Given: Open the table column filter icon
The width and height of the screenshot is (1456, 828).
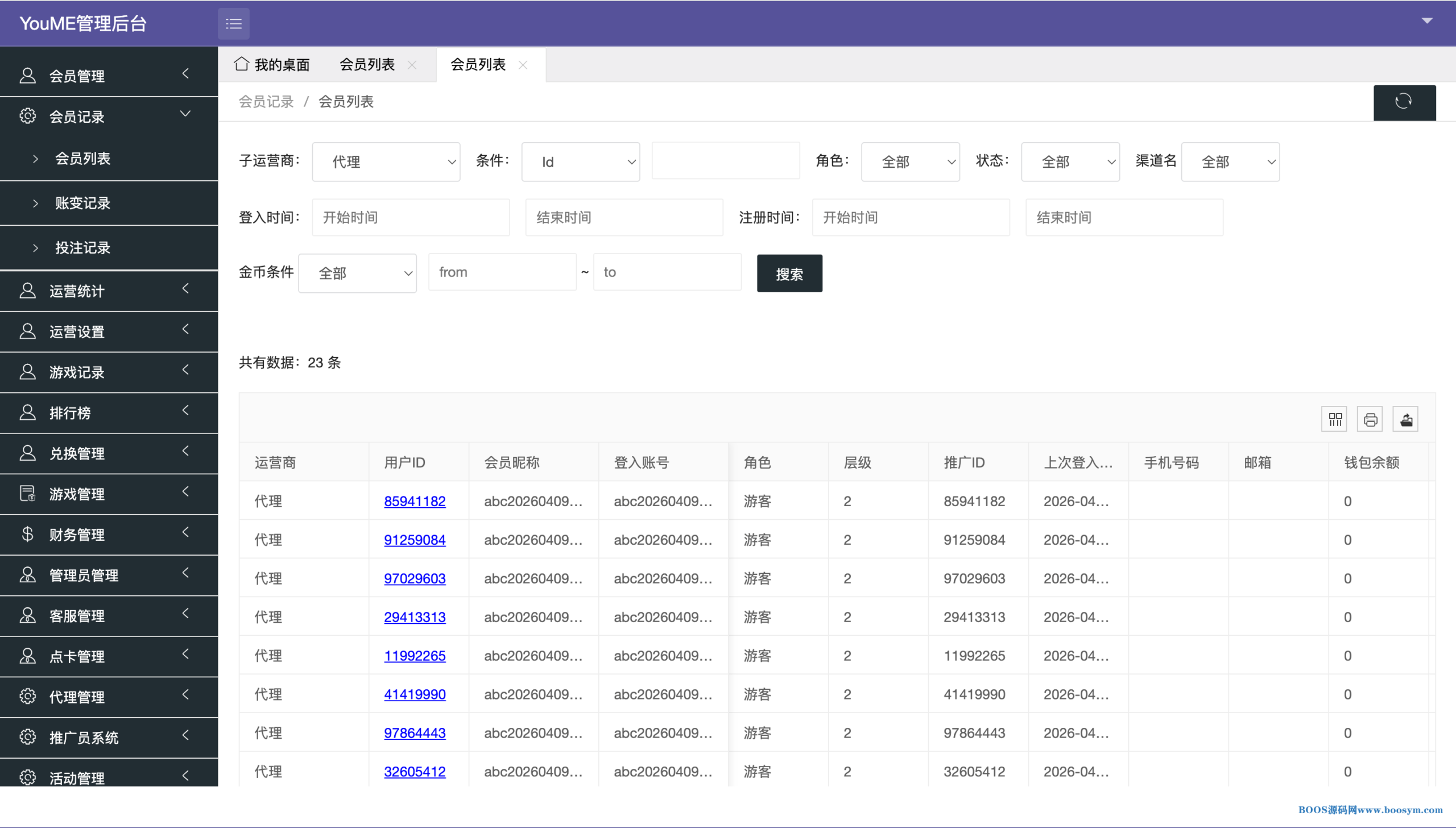Looking at the screenshot, I should pos(1334,420).
